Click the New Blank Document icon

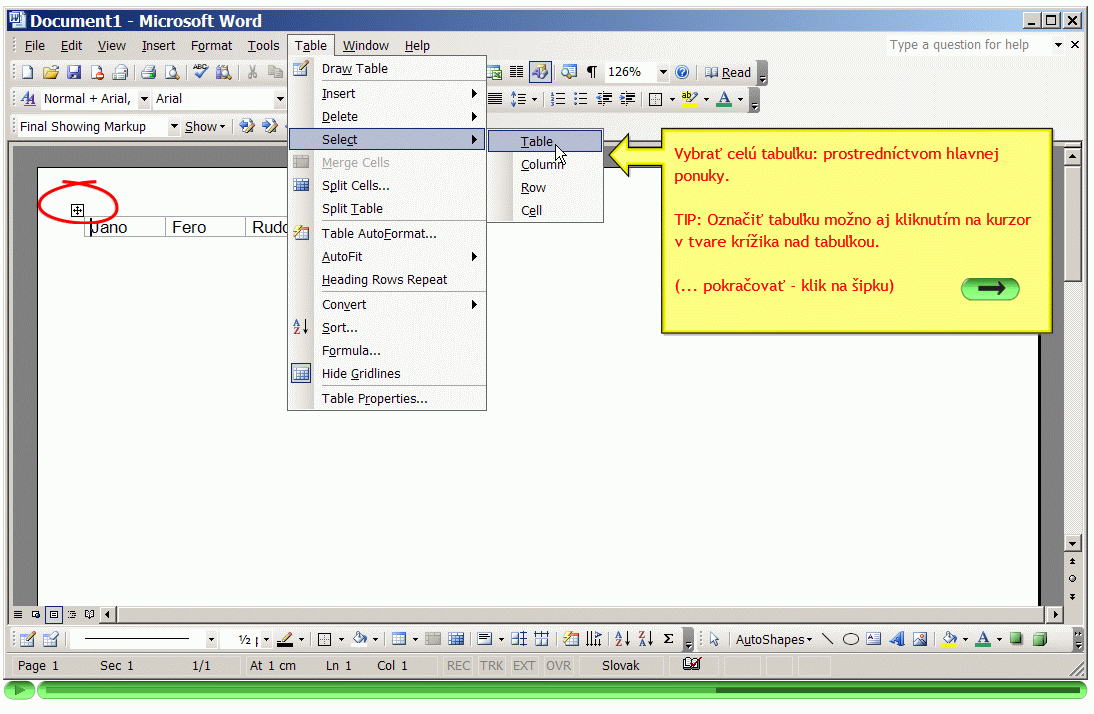(27, 72)
